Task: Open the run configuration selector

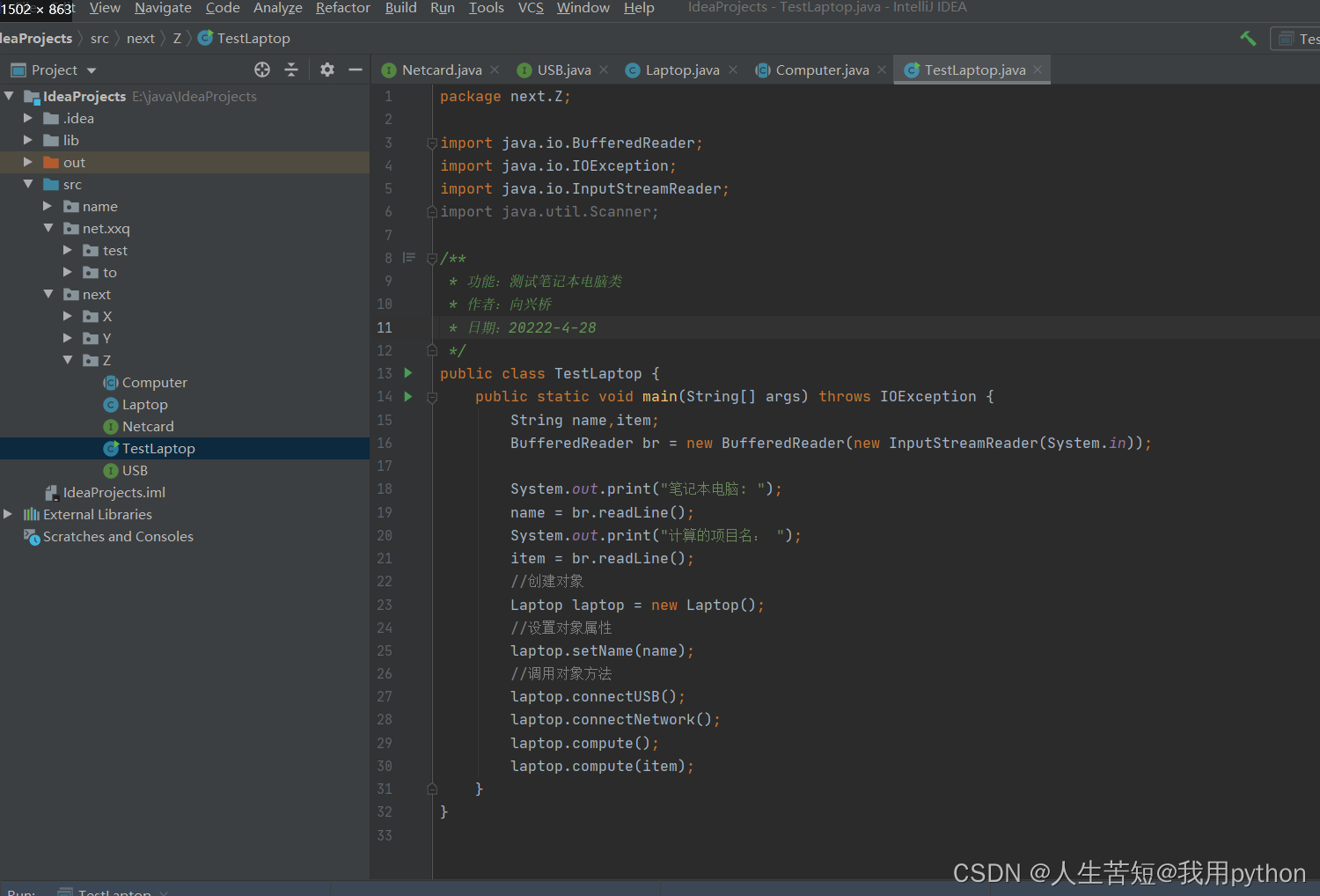Action: [x=1295, y=39]
